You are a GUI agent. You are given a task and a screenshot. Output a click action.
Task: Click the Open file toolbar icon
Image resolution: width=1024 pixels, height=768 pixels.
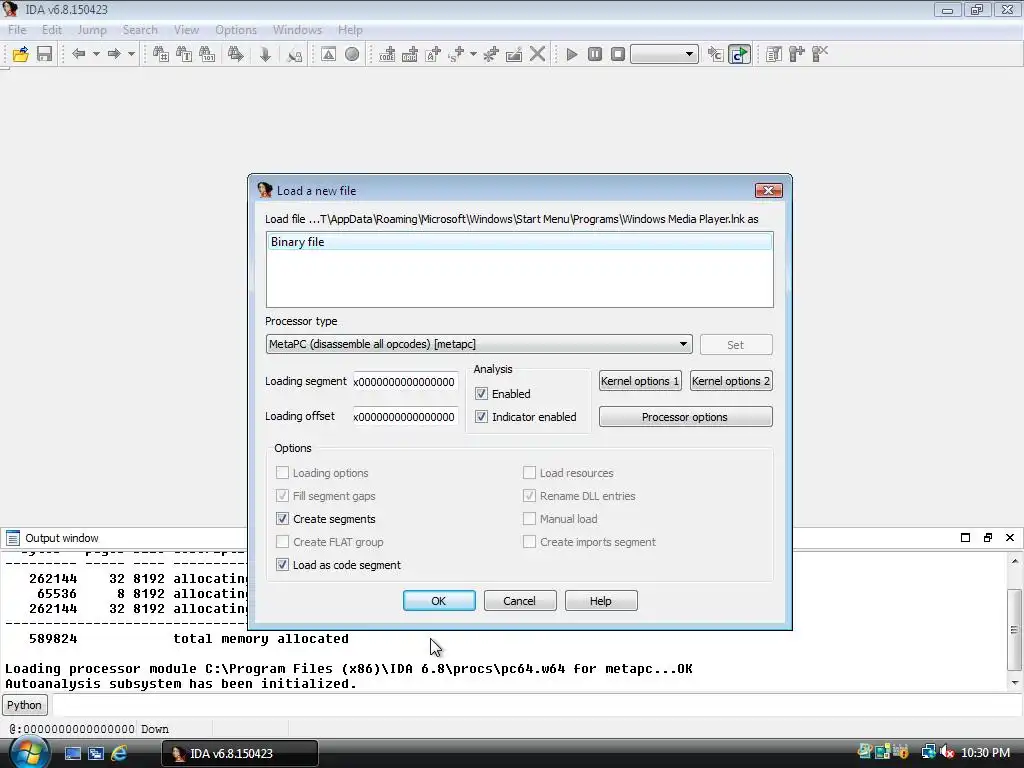(20, 54)
